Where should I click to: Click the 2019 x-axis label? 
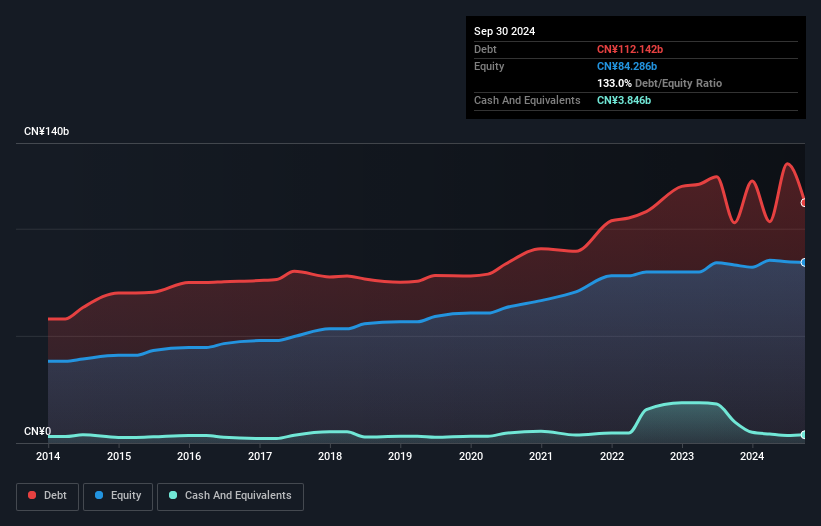[400, 456]
